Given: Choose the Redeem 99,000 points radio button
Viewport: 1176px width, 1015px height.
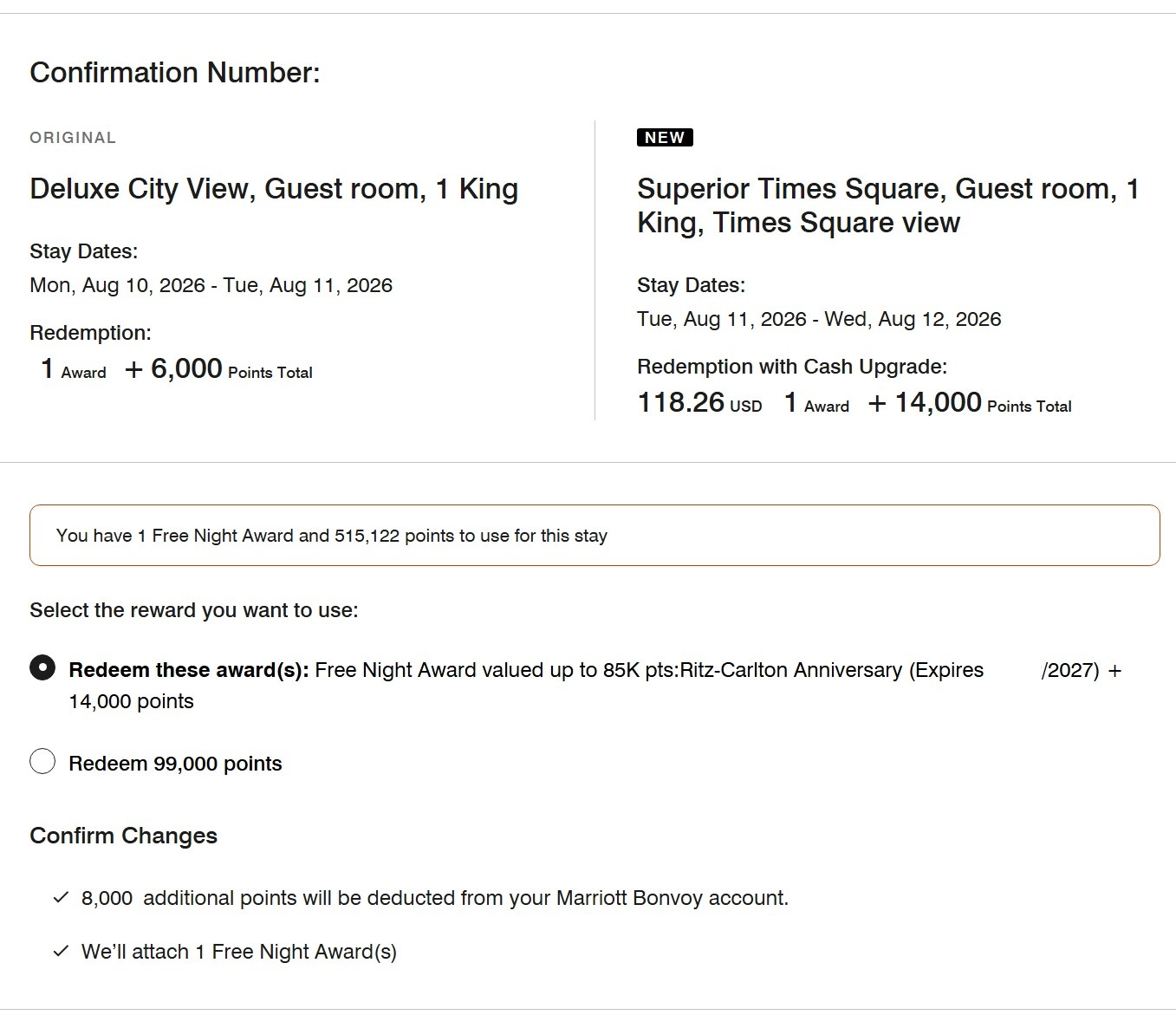Looking at the screenshot, I should [42, 762].
